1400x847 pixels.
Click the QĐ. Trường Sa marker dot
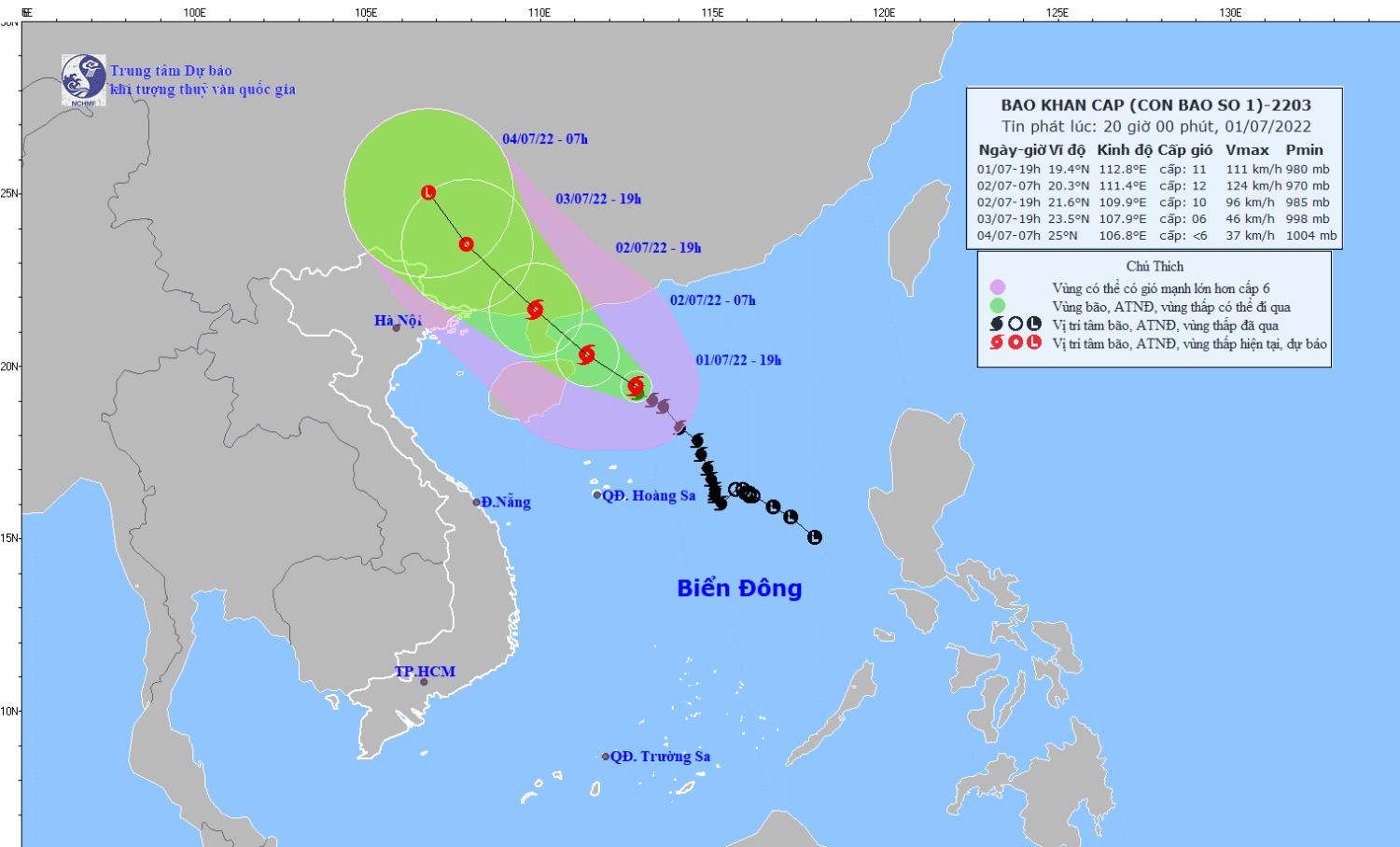(x=605, y=757)
